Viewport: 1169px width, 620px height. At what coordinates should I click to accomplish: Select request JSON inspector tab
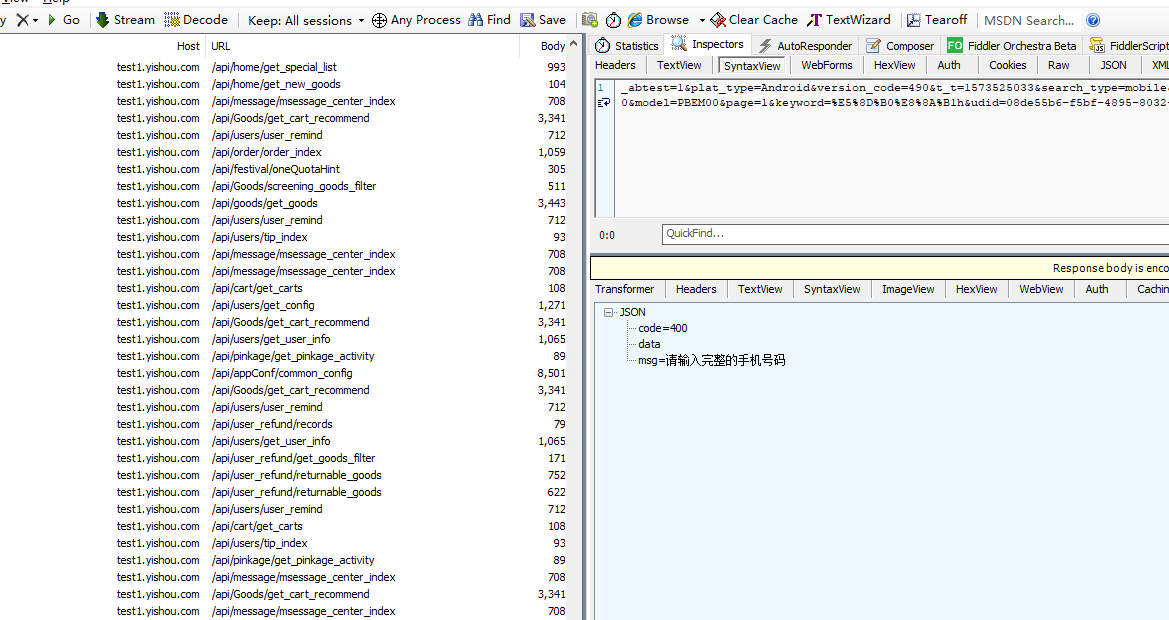pos(1114,66)
